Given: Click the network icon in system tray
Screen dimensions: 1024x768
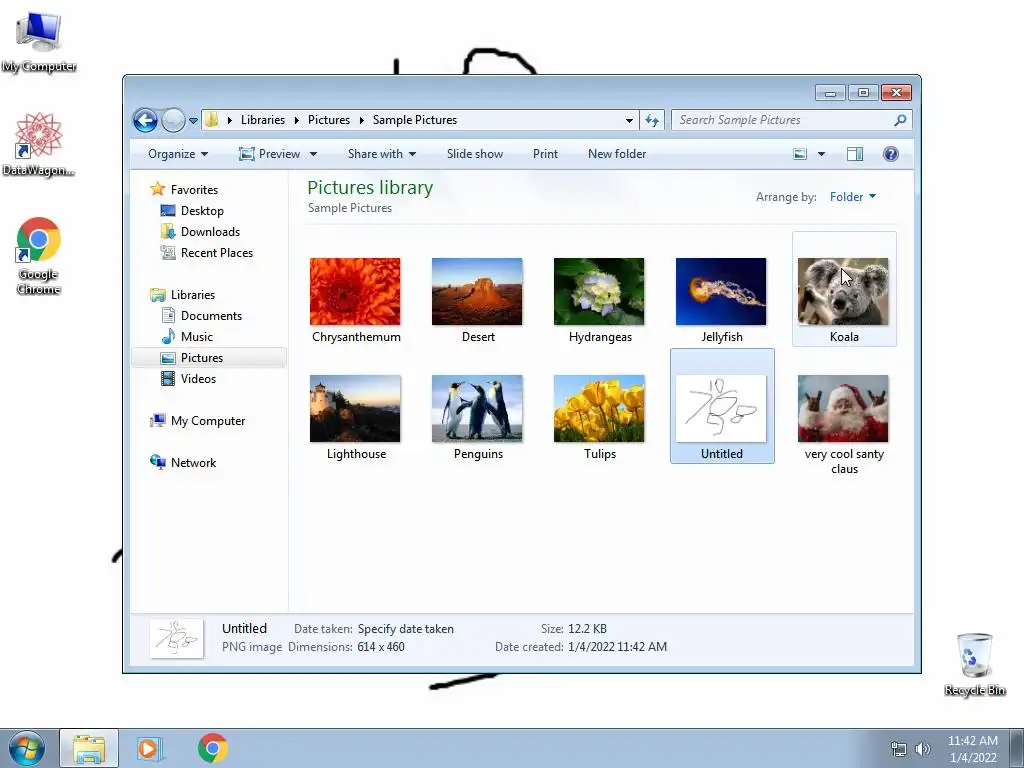Looking at the screenshot, I should point(899,749).
